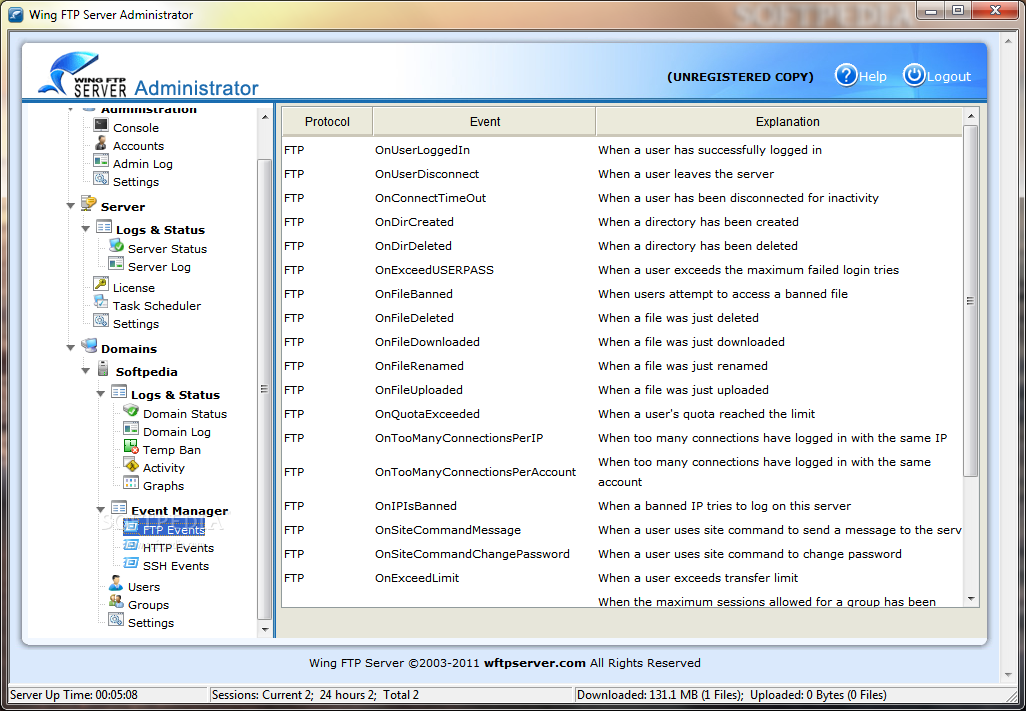This screenshot has height=711, width=1026.
Task: Click the Explanation column header
Action: point(779,122)
